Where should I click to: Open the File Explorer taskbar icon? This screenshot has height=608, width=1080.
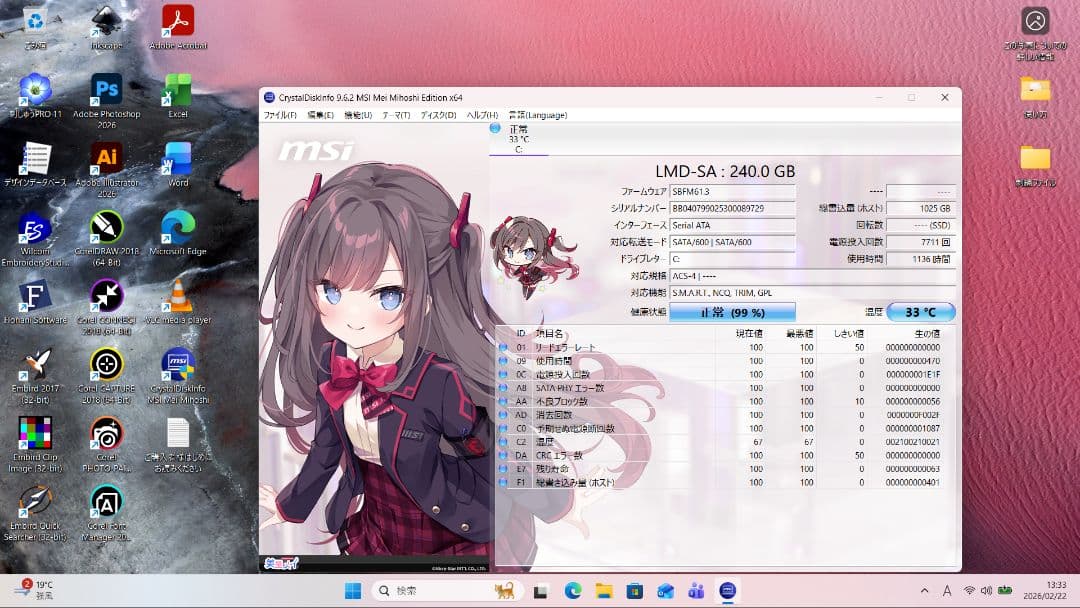pyautogui.click(x=604, y=590)
